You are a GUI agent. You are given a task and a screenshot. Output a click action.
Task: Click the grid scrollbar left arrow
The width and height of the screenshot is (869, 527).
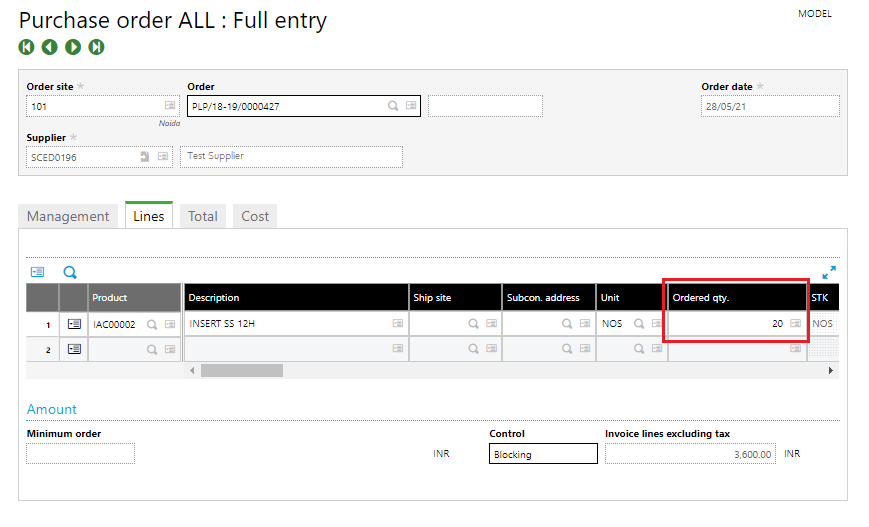[192, 370]
